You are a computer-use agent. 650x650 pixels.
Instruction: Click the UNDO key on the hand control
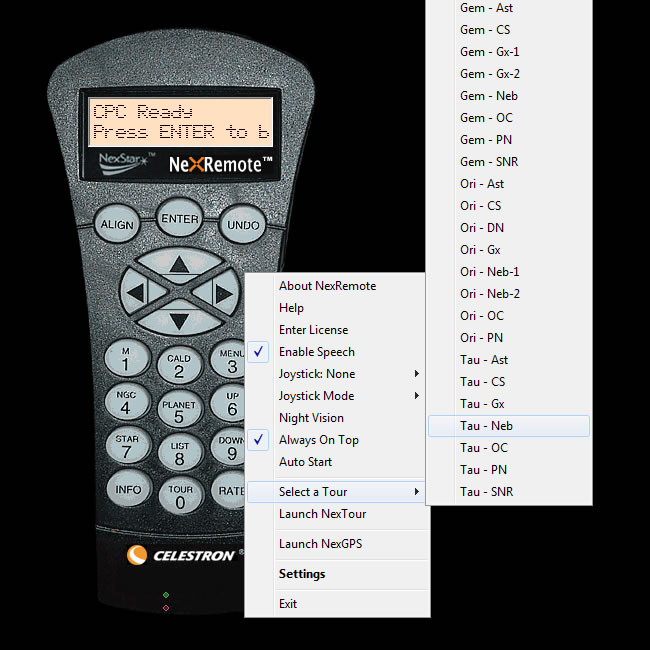coord(243,224)
